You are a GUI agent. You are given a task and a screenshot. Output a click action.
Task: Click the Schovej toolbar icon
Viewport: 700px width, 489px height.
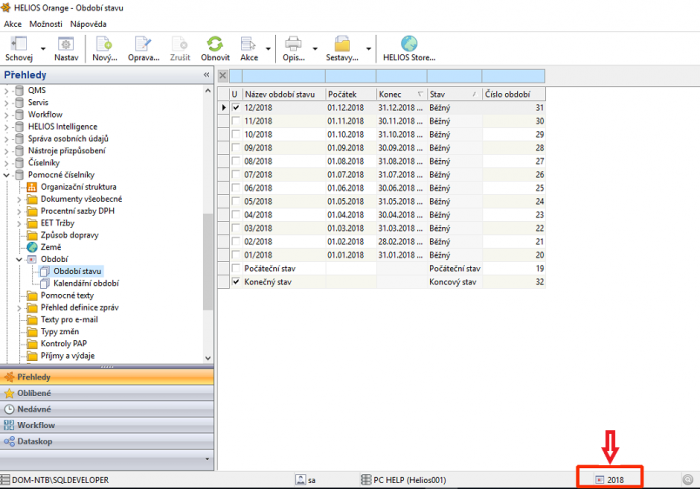click(x=19, y=44)
